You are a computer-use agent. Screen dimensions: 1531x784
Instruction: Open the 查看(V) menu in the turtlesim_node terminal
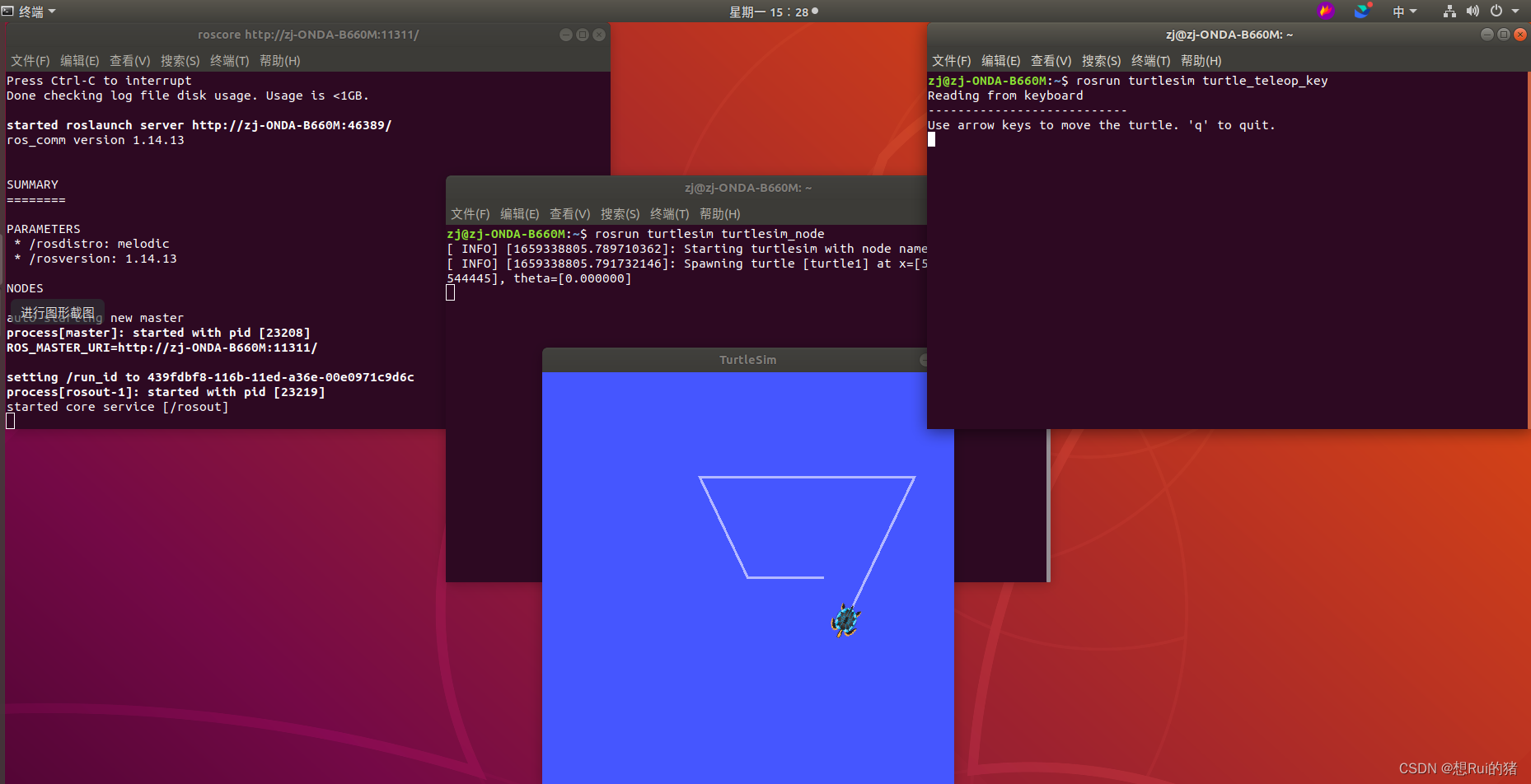(569, 213)
